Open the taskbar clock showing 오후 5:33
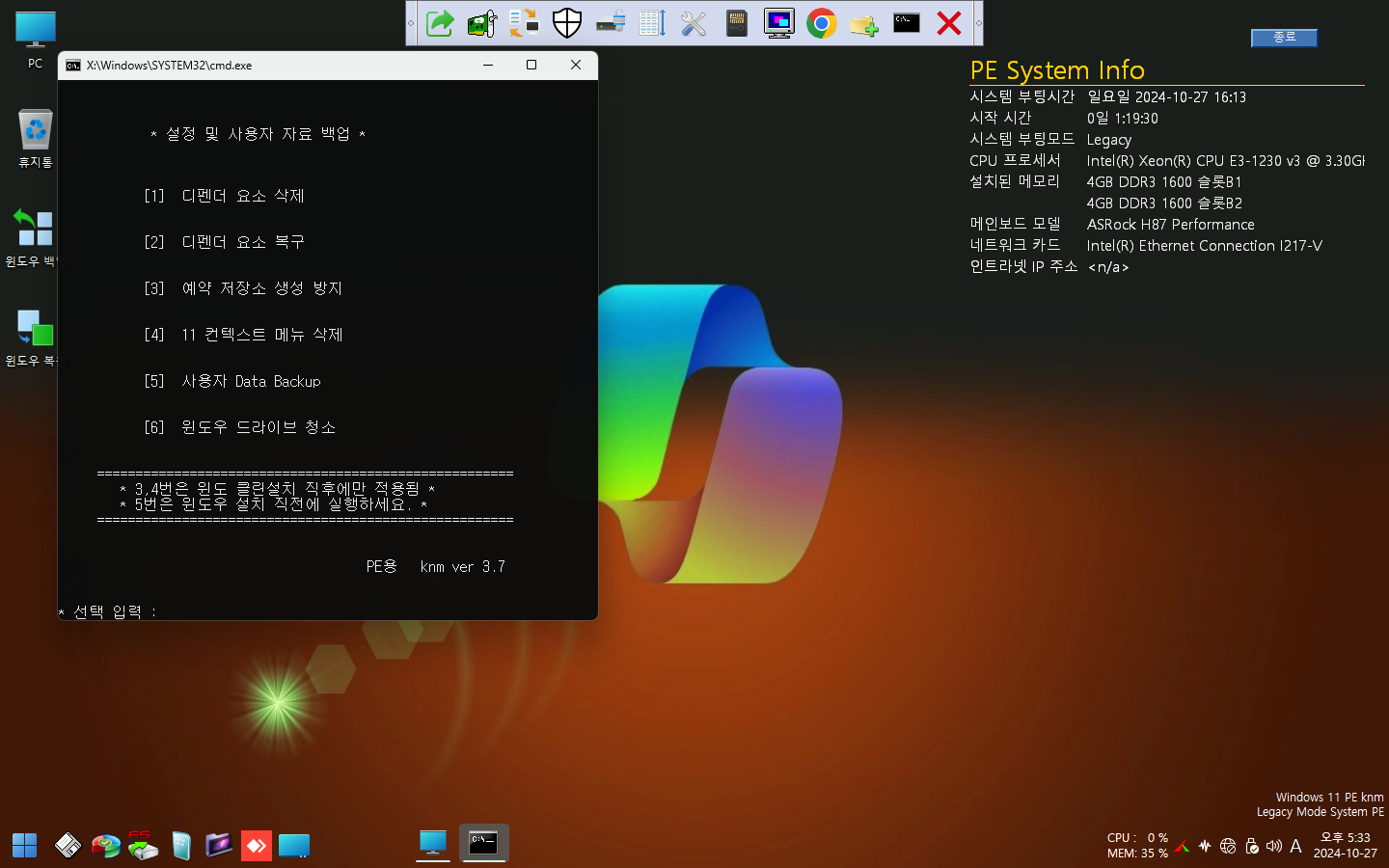The height and width of the screenshot is (868, 1389). click(x=1345, y=845)
